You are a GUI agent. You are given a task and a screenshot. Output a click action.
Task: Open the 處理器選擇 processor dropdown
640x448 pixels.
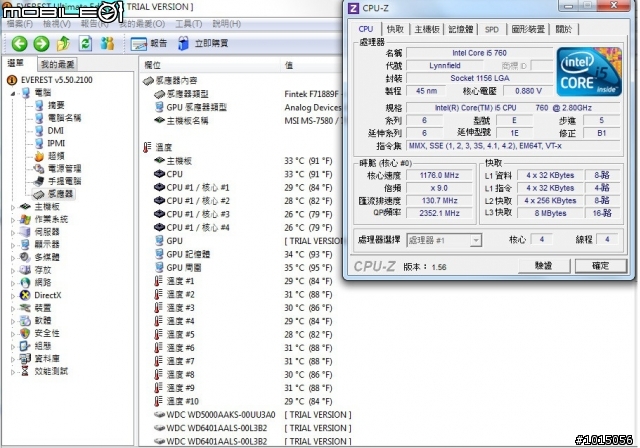444,240
